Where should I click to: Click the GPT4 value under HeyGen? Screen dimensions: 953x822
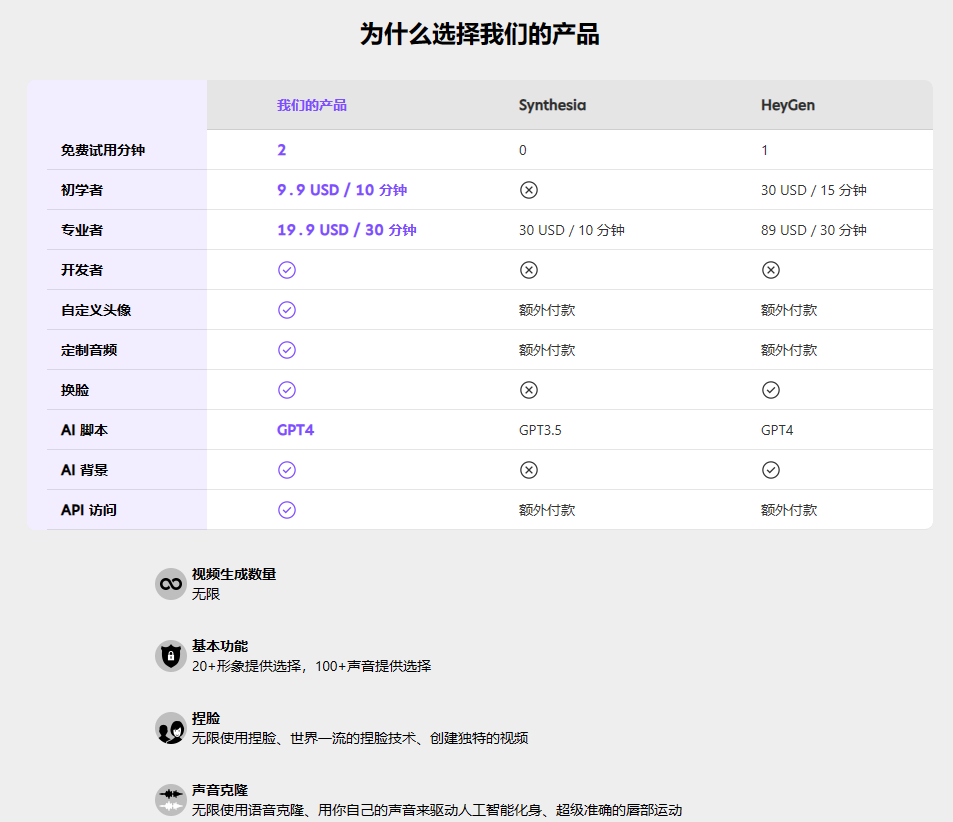pos(777,430)
